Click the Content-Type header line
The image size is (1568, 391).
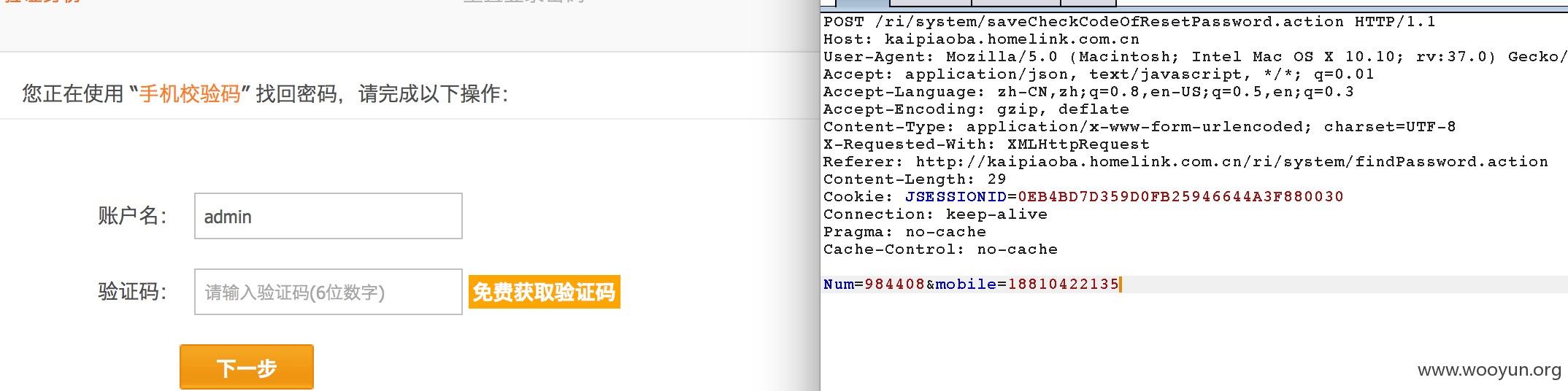1140,127
